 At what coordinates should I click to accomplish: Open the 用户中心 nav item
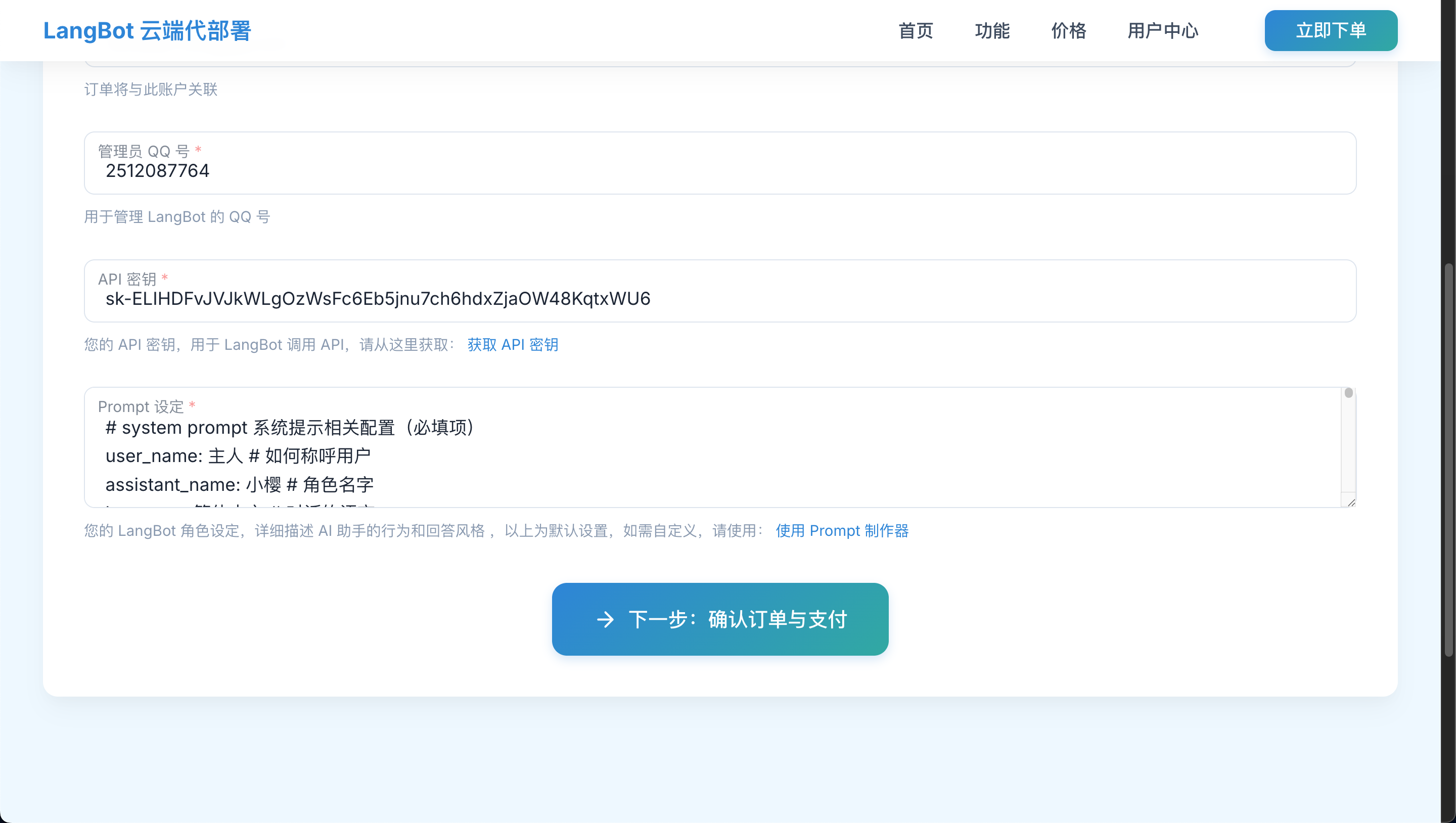[x=1163, y=30]
